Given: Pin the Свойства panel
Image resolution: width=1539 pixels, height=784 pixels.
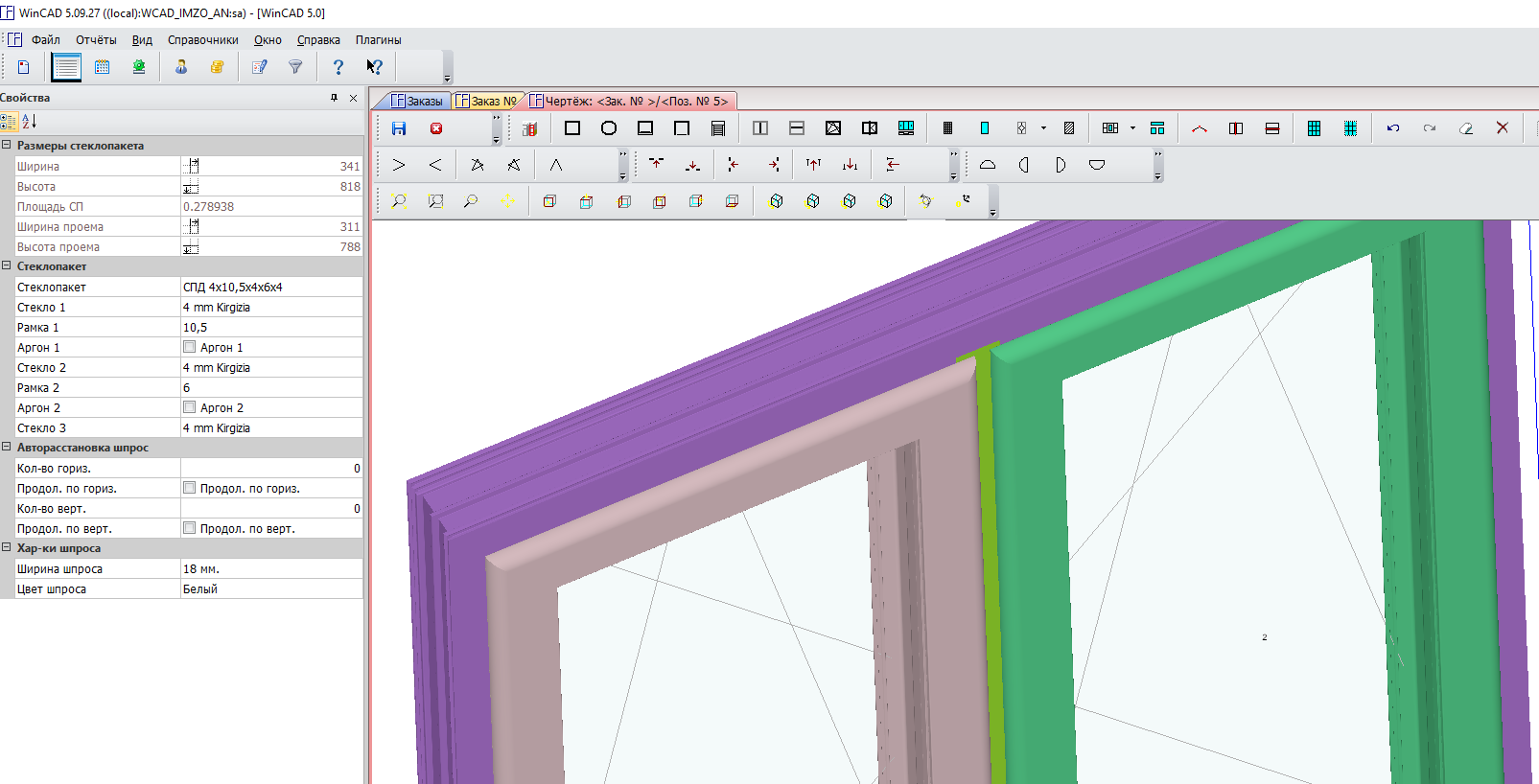Looking at the screenshot, I should (x=334, y=98).
